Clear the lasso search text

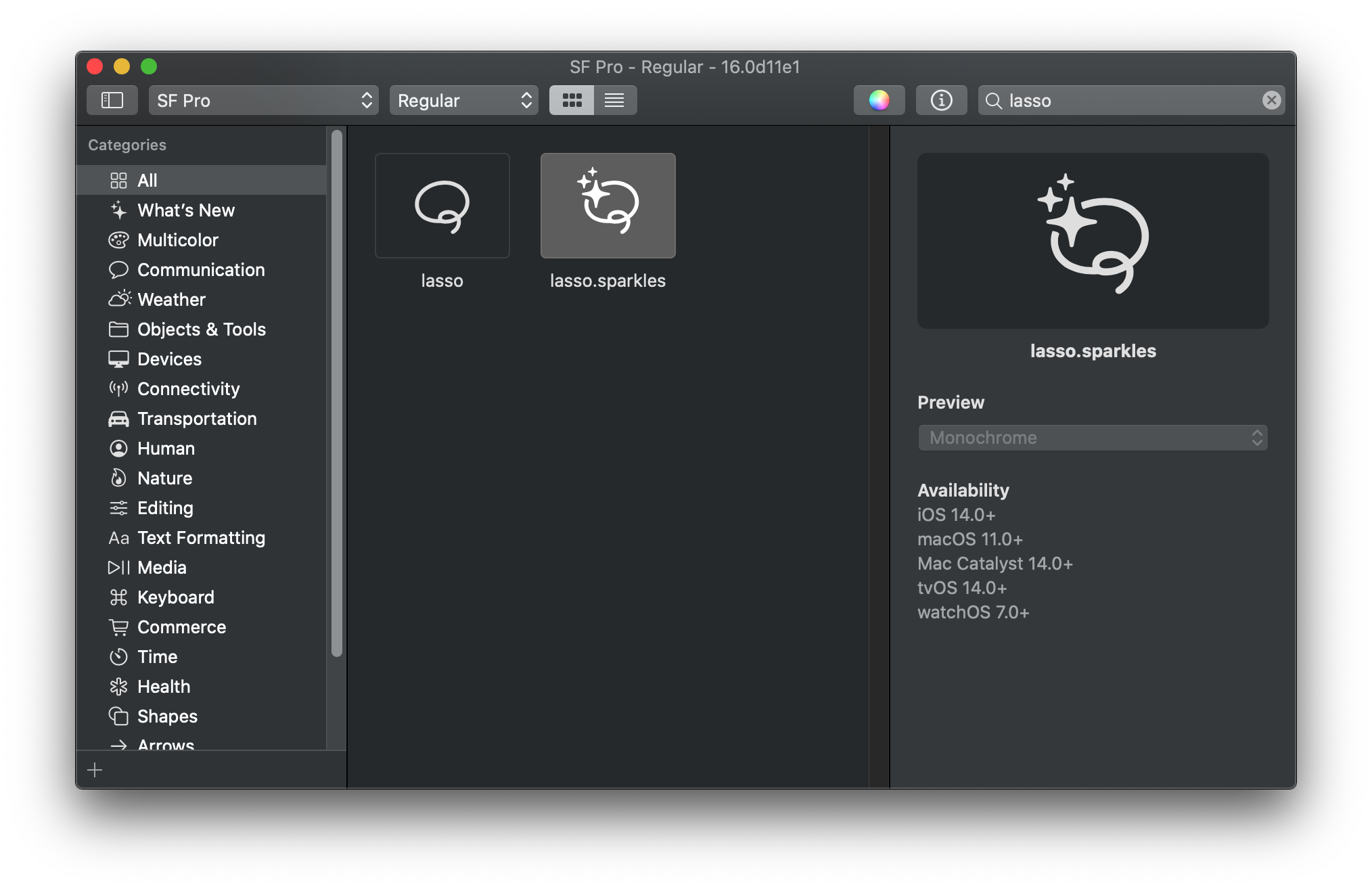(x=1271, y=100)
